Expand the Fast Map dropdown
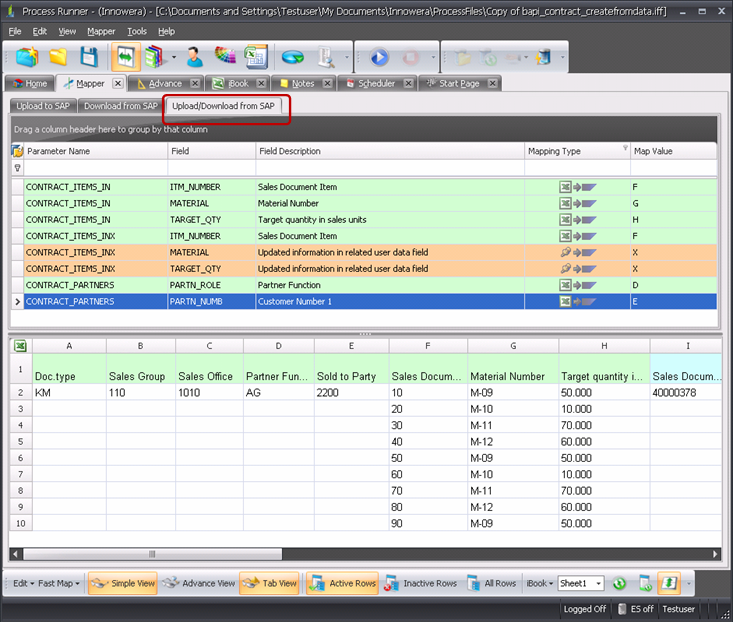736x622 pixels. click(60, 583)
